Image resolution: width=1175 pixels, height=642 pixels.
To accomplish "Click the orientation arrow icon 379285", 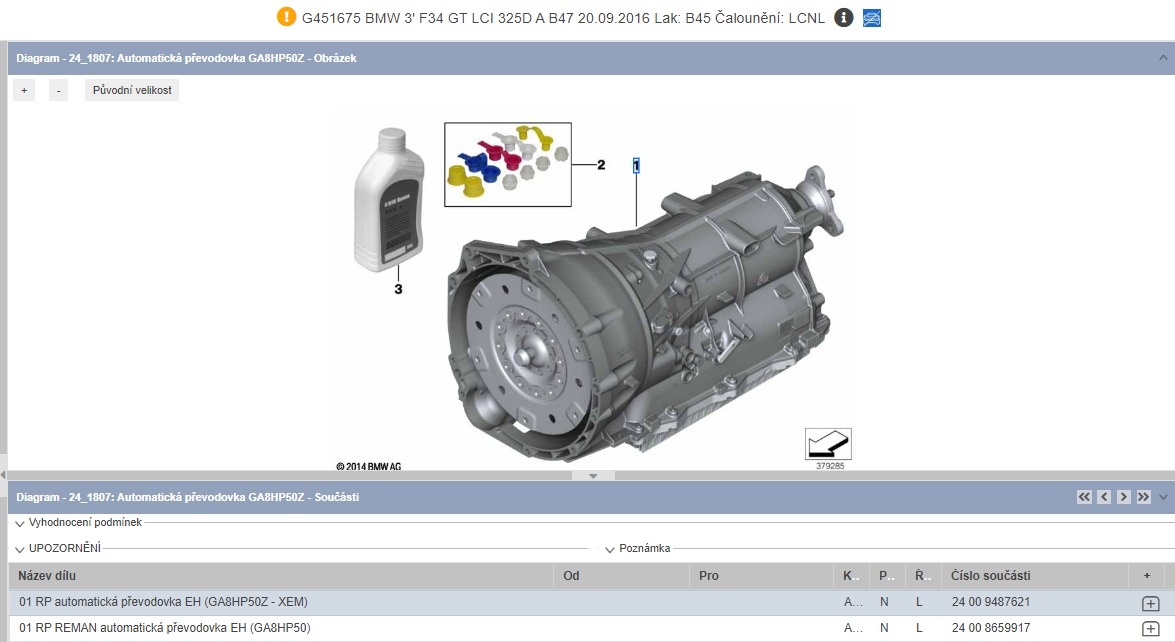I will (x=828, y=444).
